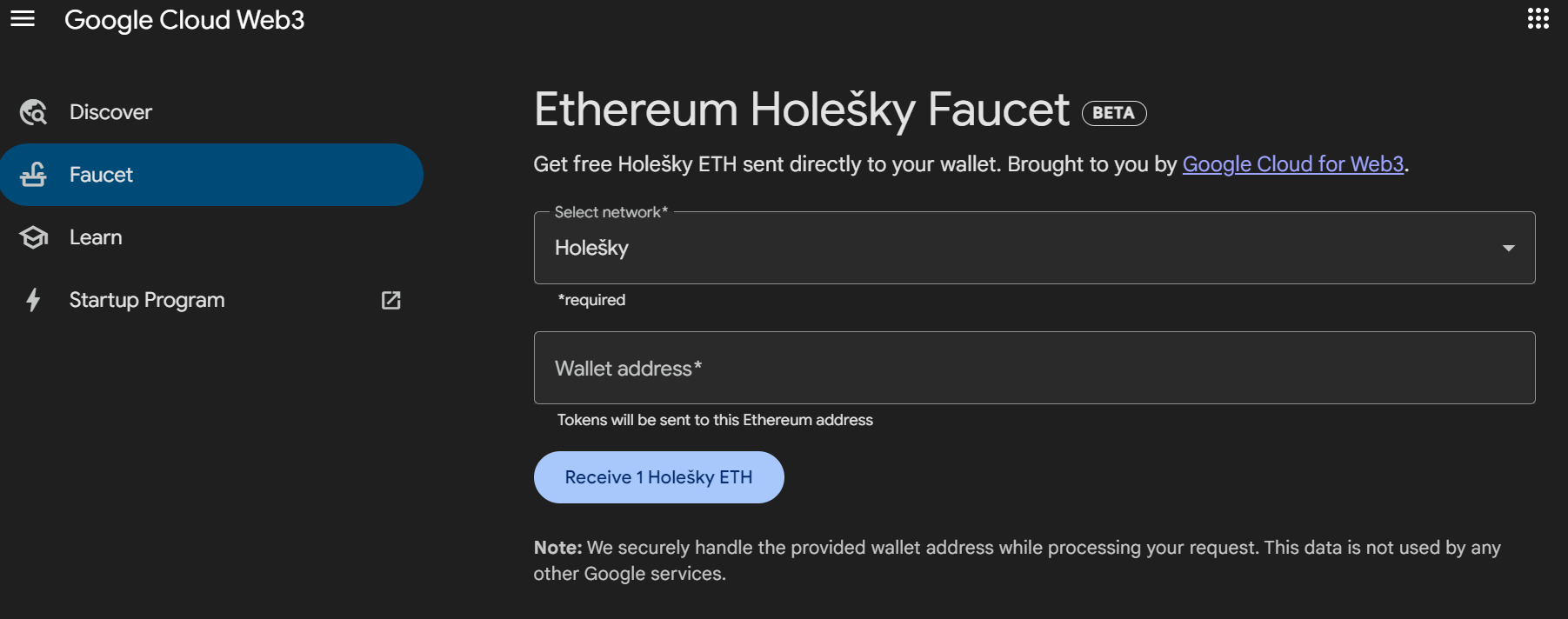Screen dimensions: 1568x619
Task: Highlight the Ethereum Holešky Faucet heading
Action: [x=801, y=108]
